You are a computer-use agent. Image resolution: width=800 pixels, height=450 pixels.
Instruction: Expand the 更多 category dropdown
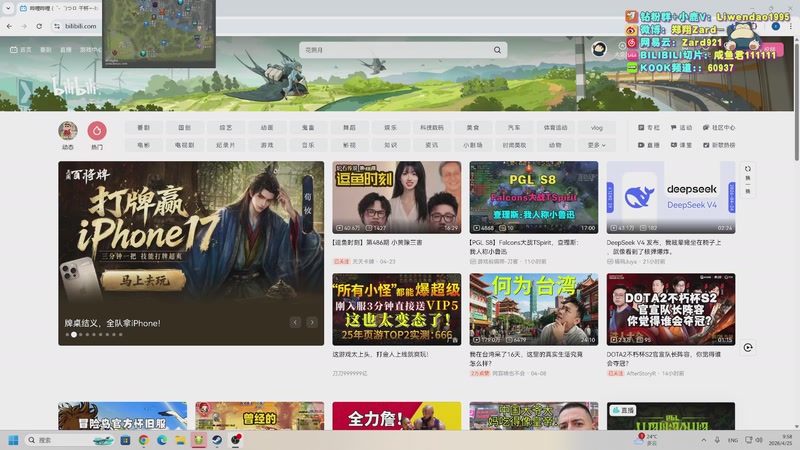[596, 145]
